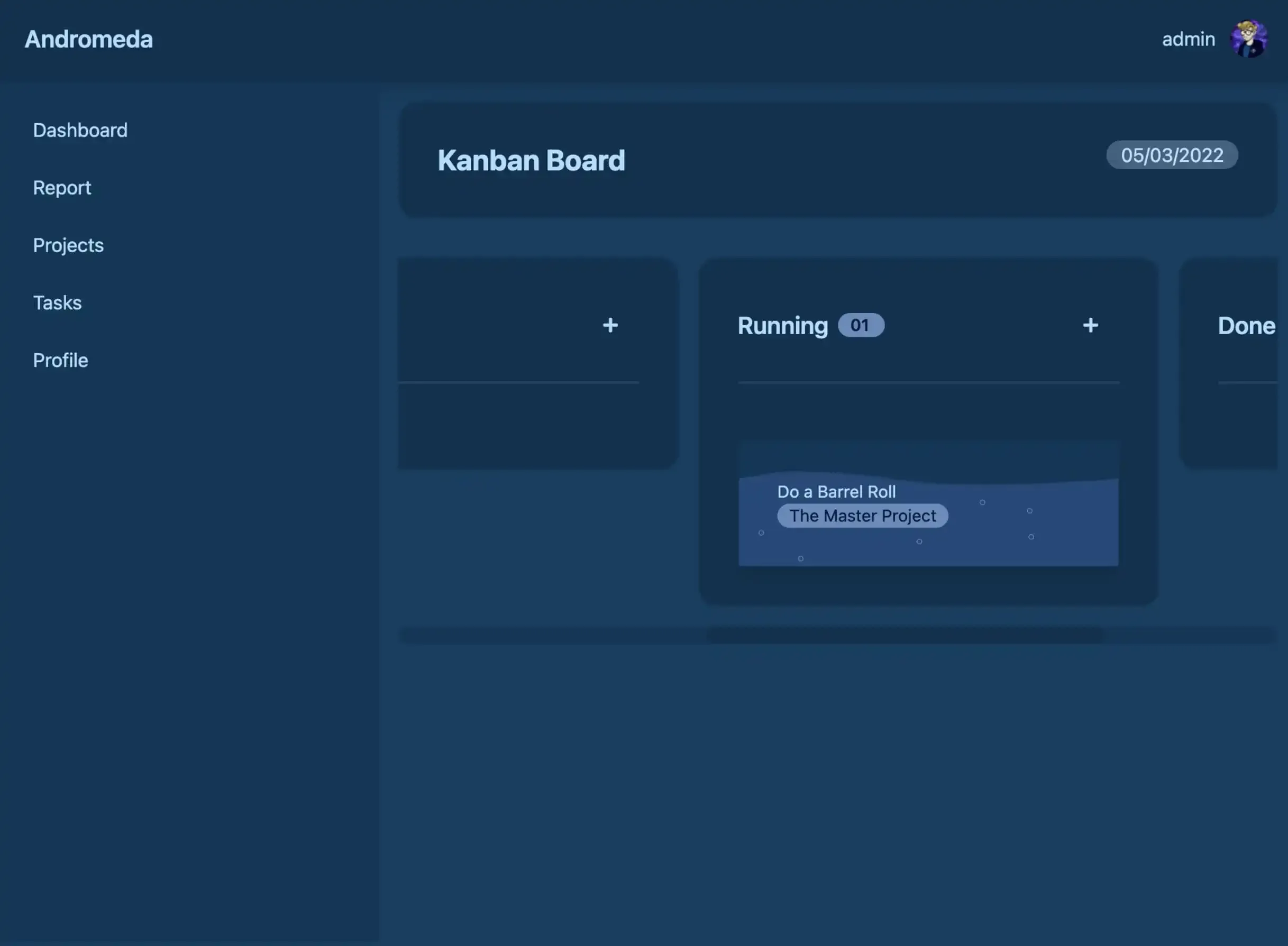The image size is (1288, 946).
Task: Click the admin username label
Action: click(x=1188, y=40)
